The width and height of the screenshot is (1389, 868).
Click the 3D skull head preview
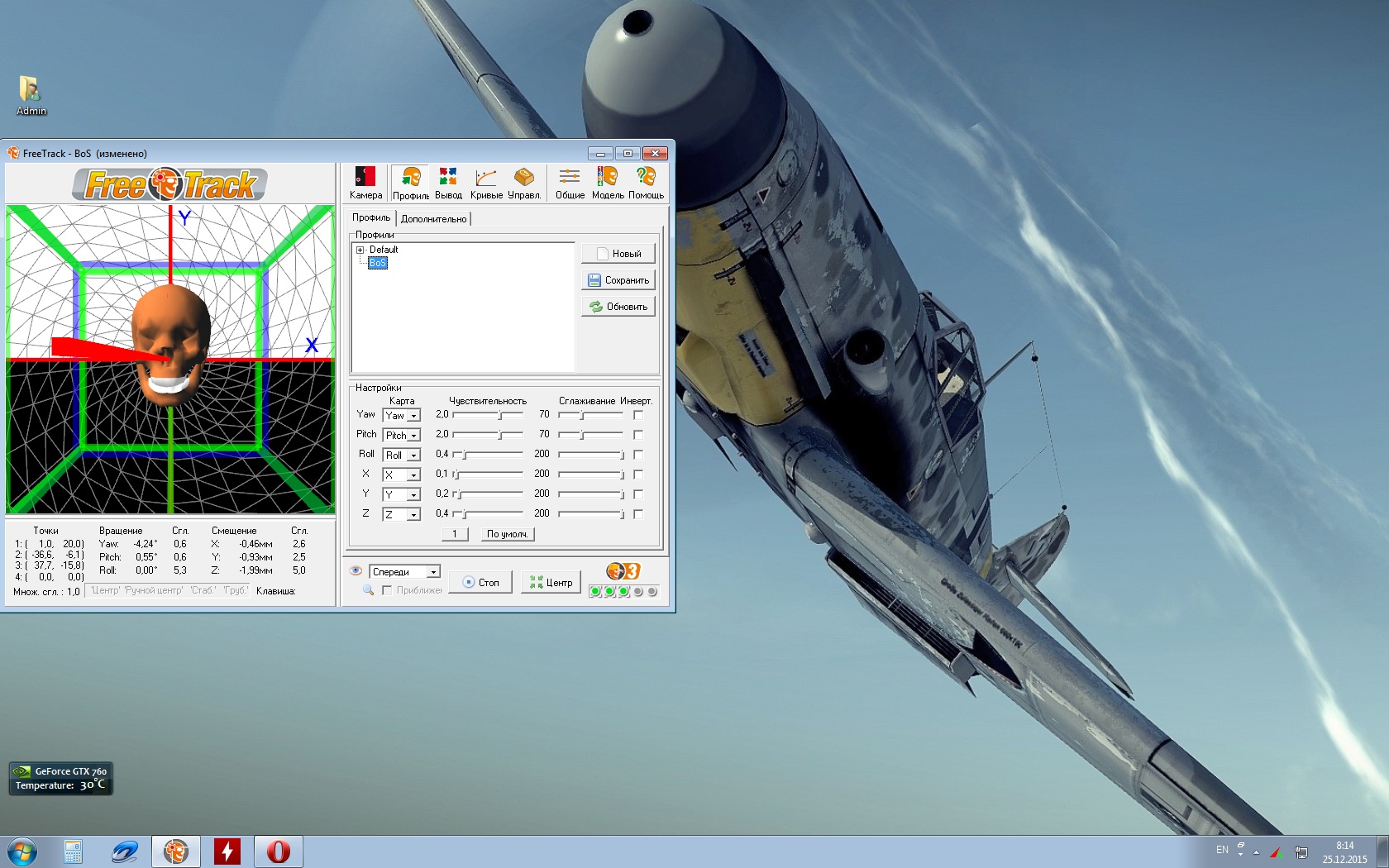click(171, 345)
